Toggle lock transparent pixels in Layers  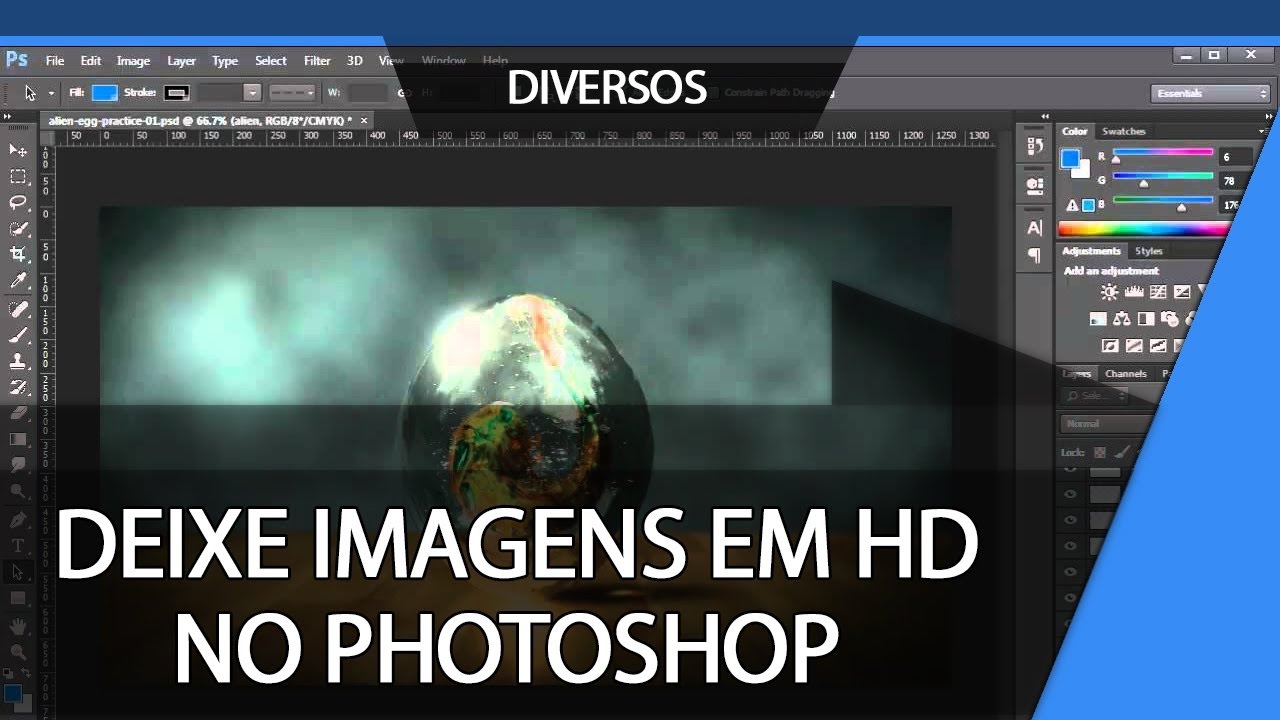click(x=1100, y=452)
